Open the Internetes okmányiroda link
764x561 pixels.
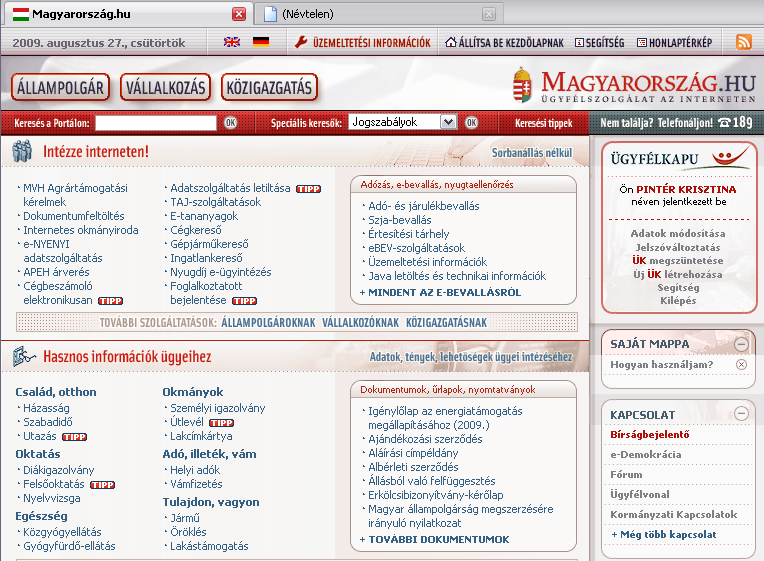tap(81, 230)
